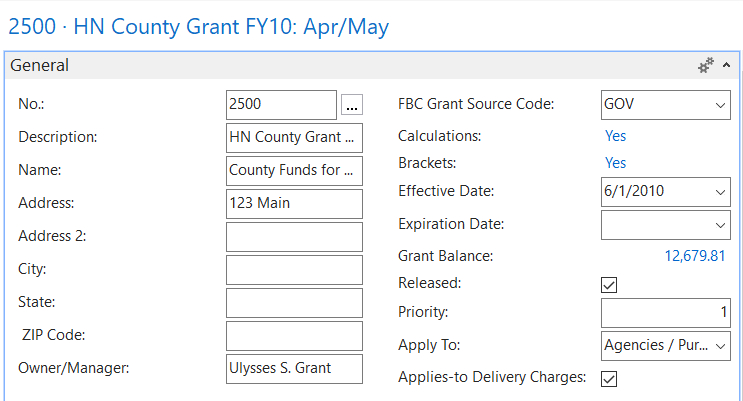Image resolution: width=743 pixels, height=401 pixels.
Task: Click the Priority number field
Action: [x=665, y=313]
